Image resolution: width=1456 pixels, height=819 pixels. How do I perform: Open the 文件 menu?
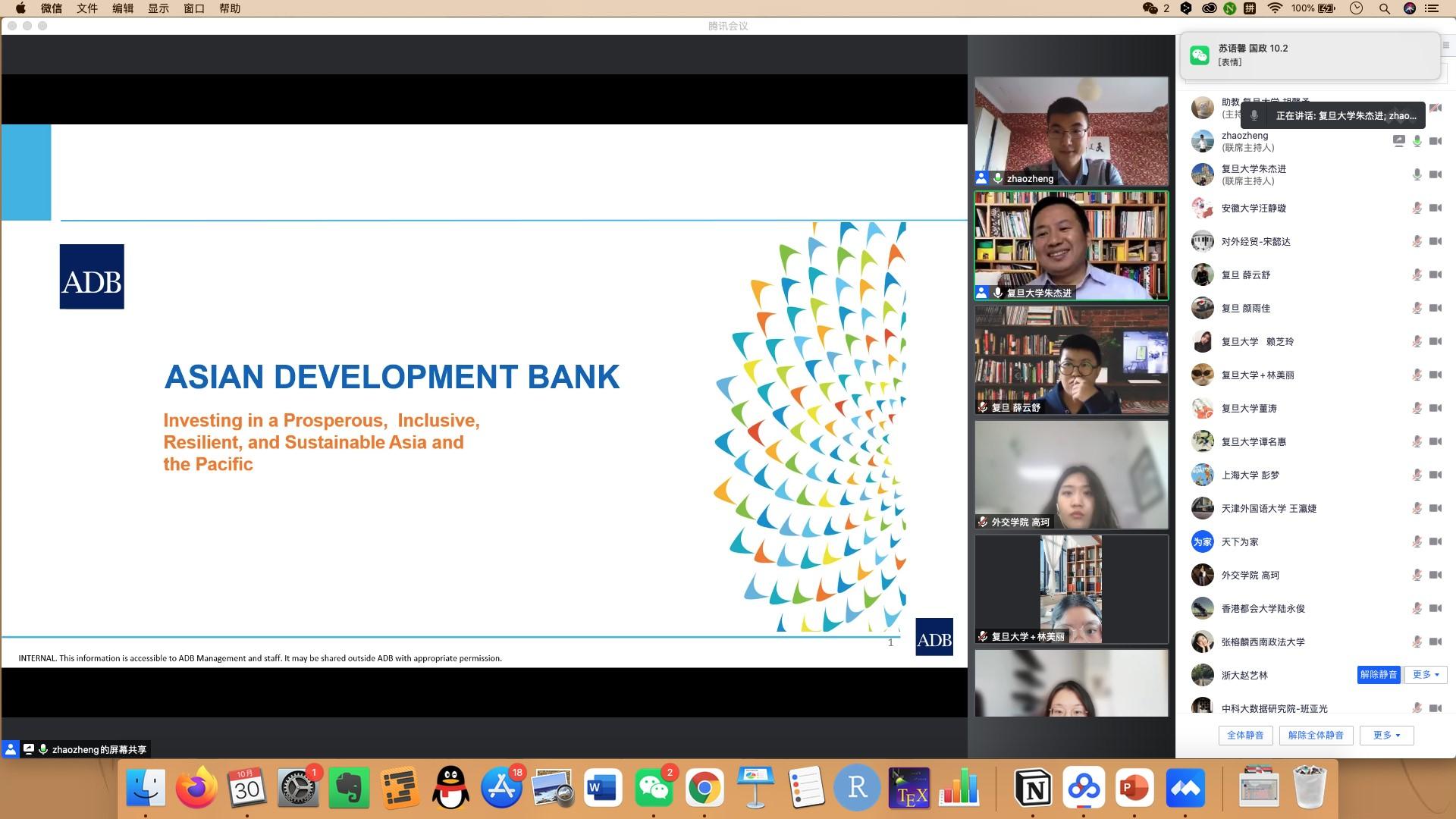coord(87,8)
